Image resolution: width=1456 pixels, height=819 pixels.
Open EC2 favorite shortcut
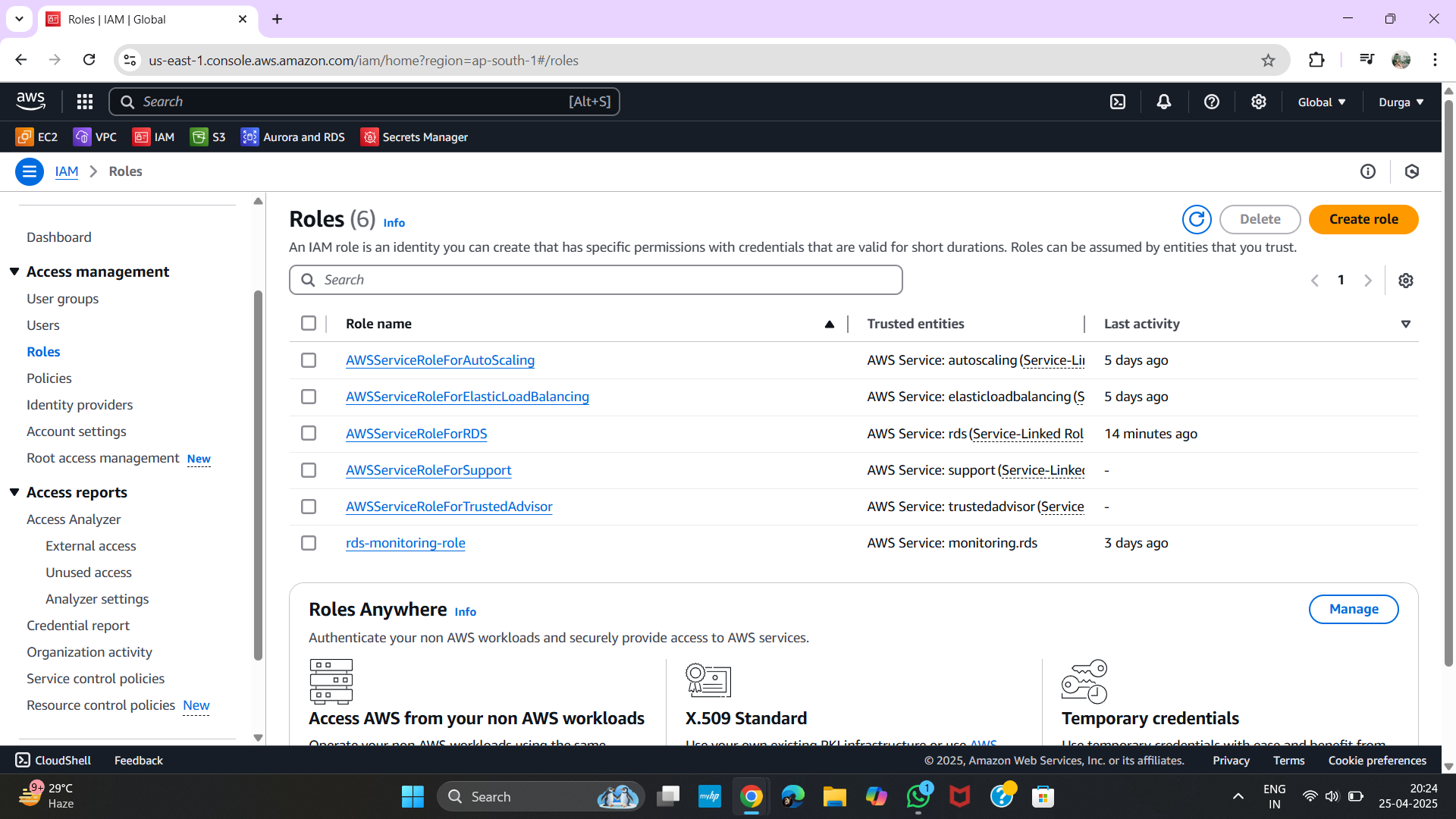(x=36, y=137)
